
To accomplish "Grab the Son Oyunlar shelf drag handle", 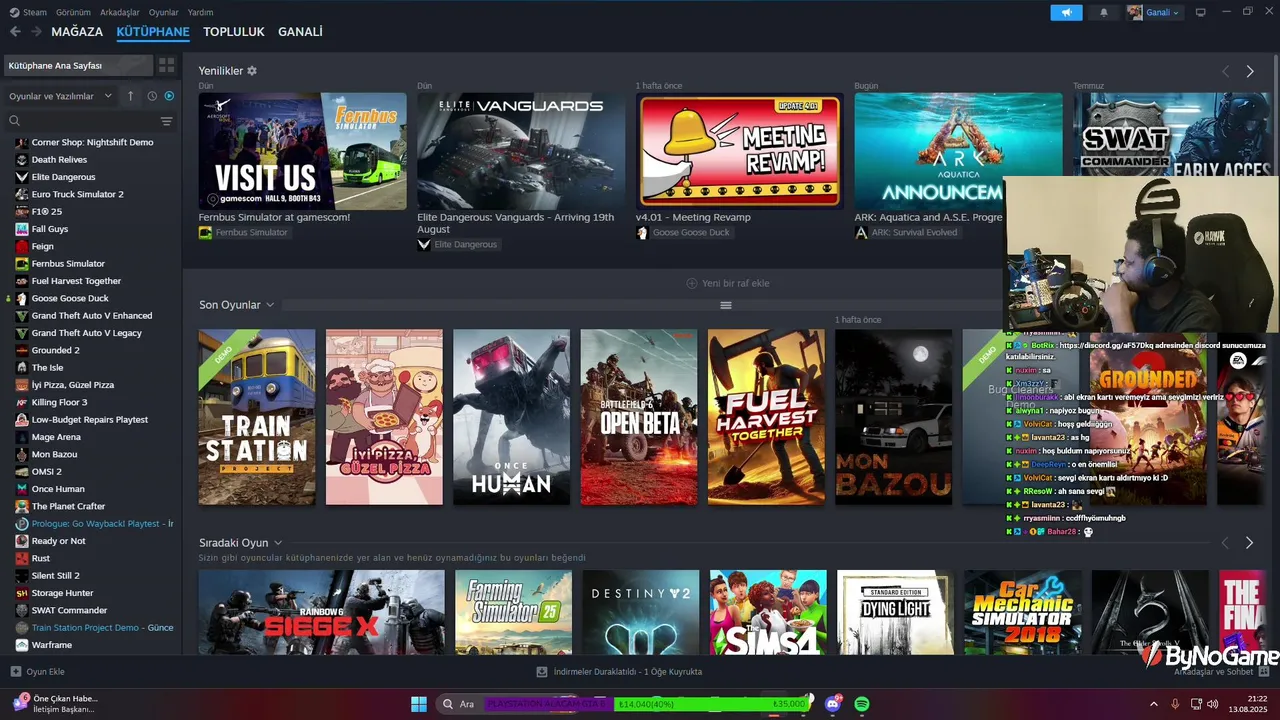I will (726, 305).
